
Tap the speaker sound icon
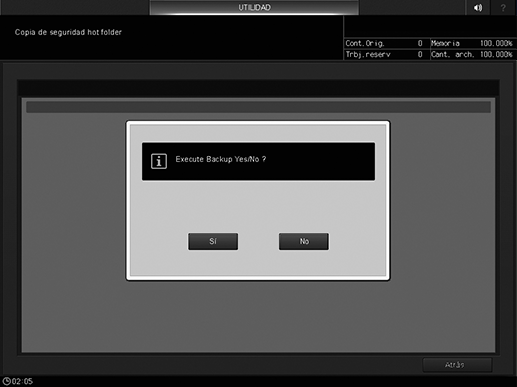point(478,7)
